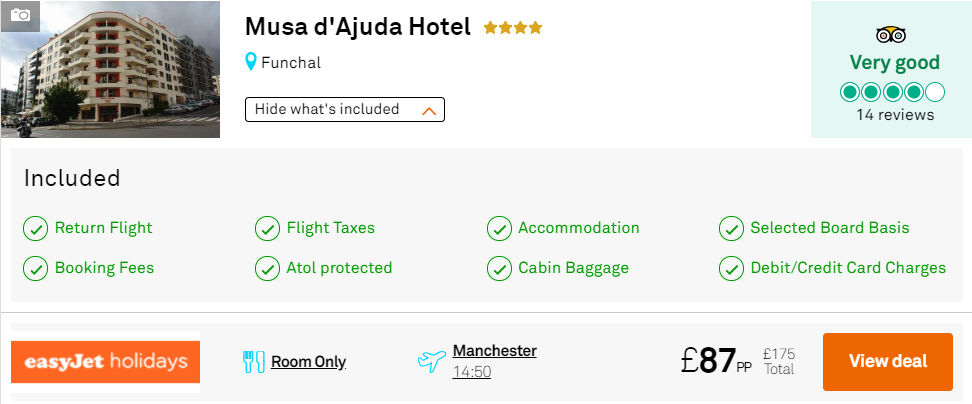The width and height of the screenshot is (972, 404).
Task: Click the Funchal location pin icon
Action: pyautogui.click(x=250, y=62)
